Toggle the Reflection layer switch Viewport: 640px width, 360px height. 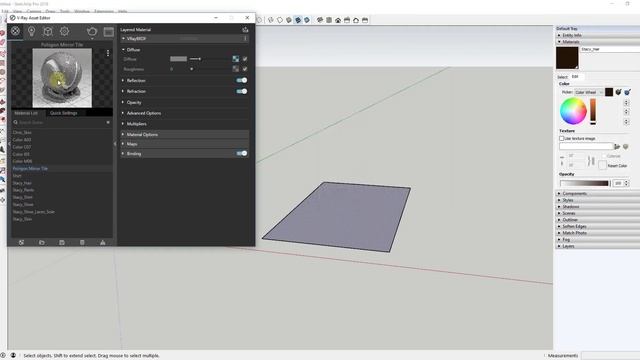point(242,80)
